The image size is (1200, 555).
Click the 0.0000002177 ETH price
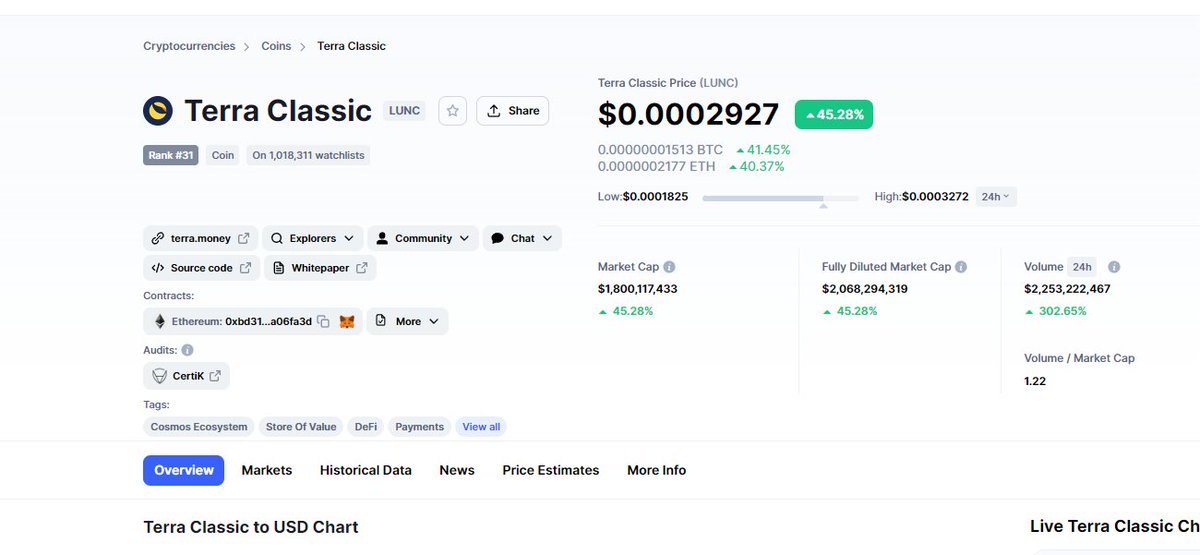657,166
